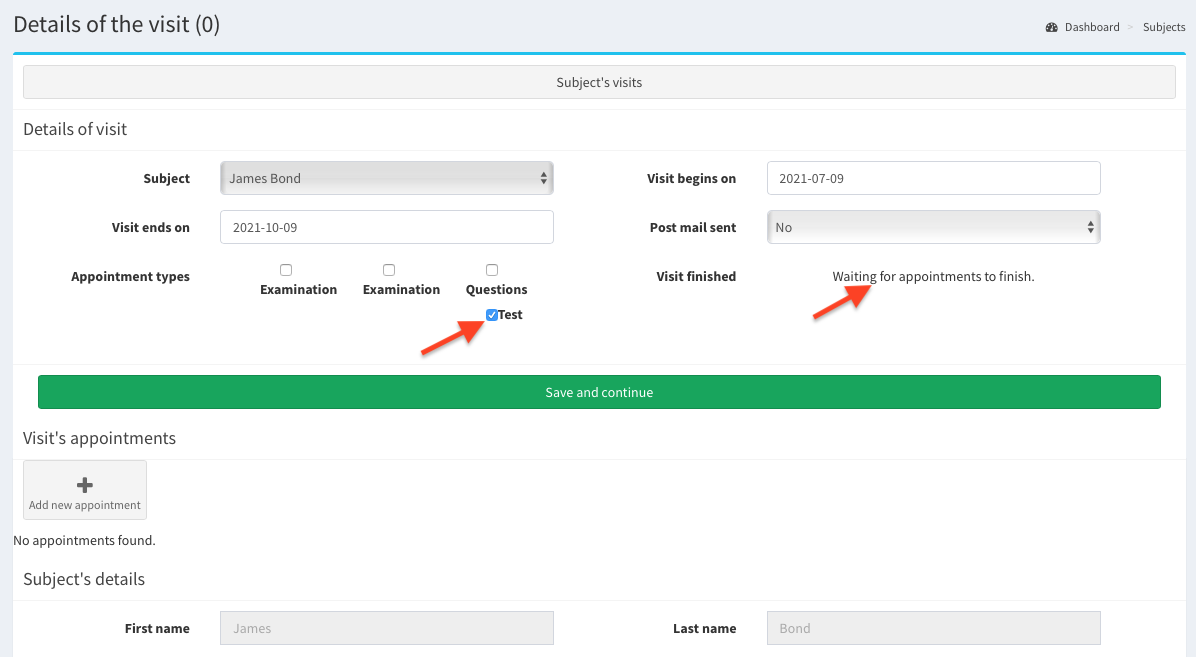Click the Visit begins on date field
Image resolution: width=1196 pixels, height=657 pixels.
click(x=933, y=178)
